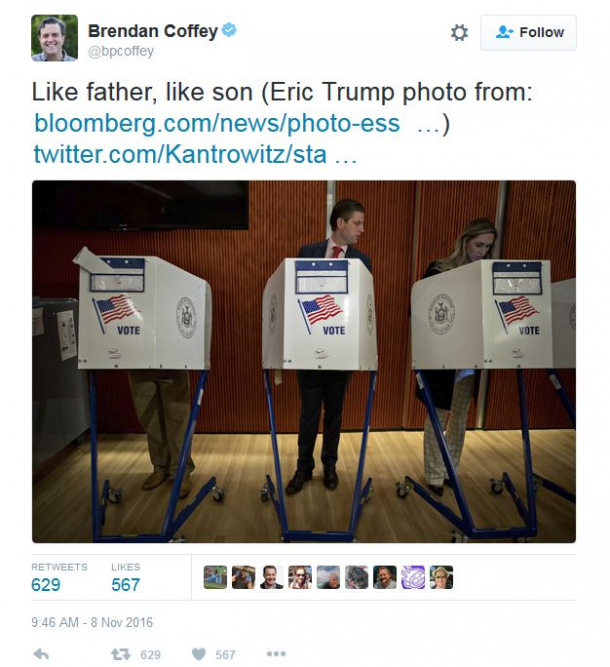Screen dimensions: 610x667
Task: Click the Brendan Coffey display name
Action: coord(152,31)
